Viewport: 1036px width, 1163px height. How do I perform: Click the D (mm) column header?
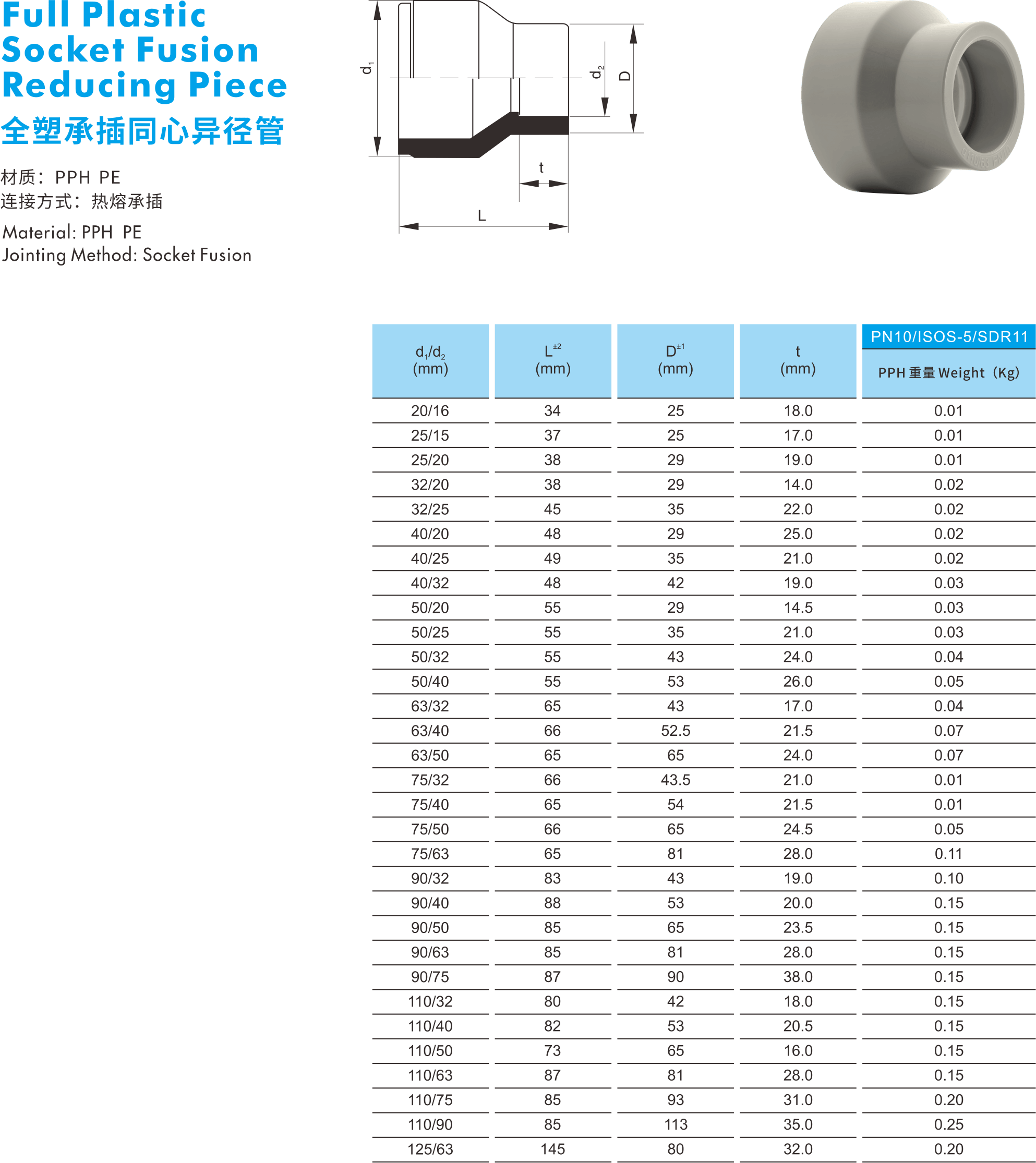(x=675, y=360)
